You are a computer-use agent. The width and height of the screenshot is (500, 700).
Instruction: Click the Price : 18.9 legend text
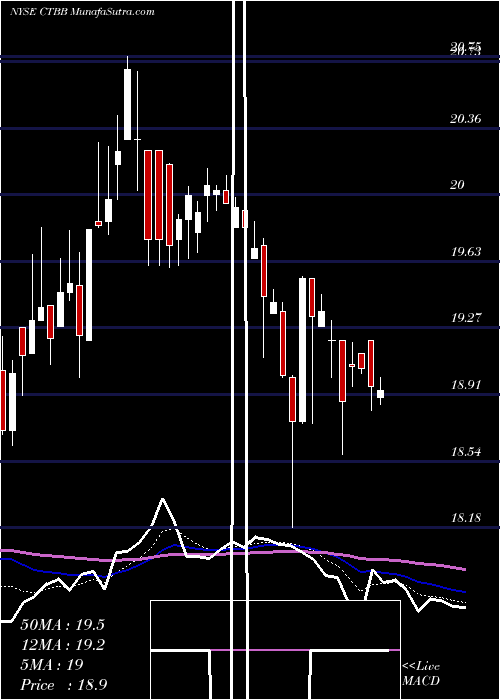click(63, 685)
